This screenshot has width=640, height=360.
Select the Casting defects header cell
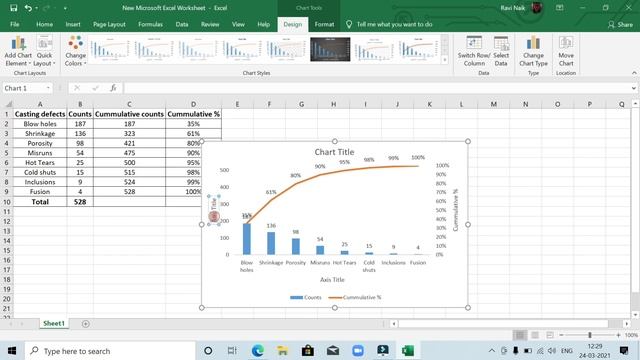[x=40, y=114]
